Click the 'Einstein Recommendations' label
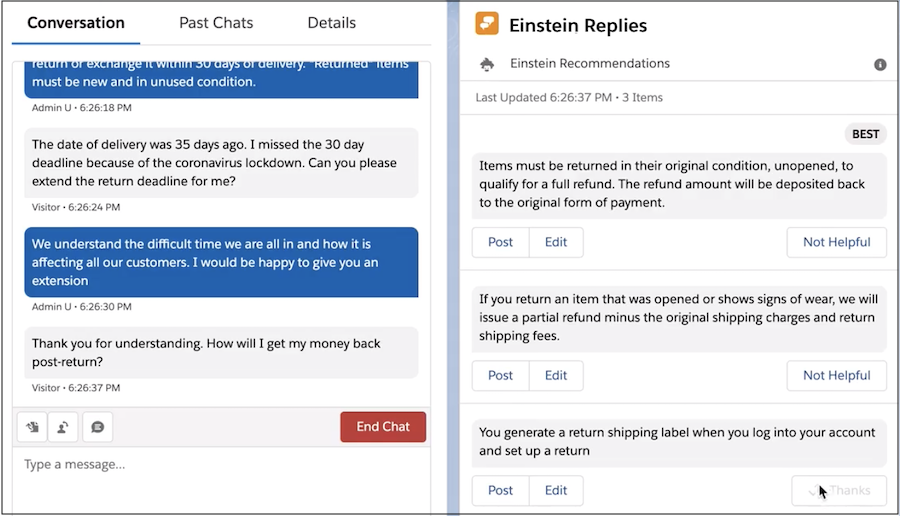This screenshot has width=900, height=516. (x=590, y=64)
